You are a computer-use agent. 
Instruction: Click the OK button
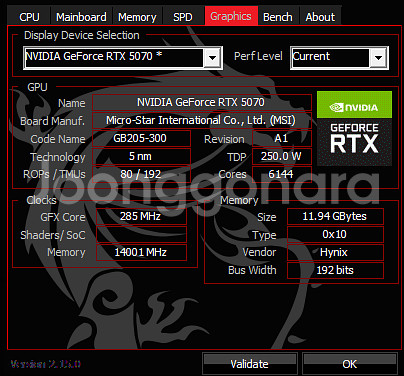point(350,364)
